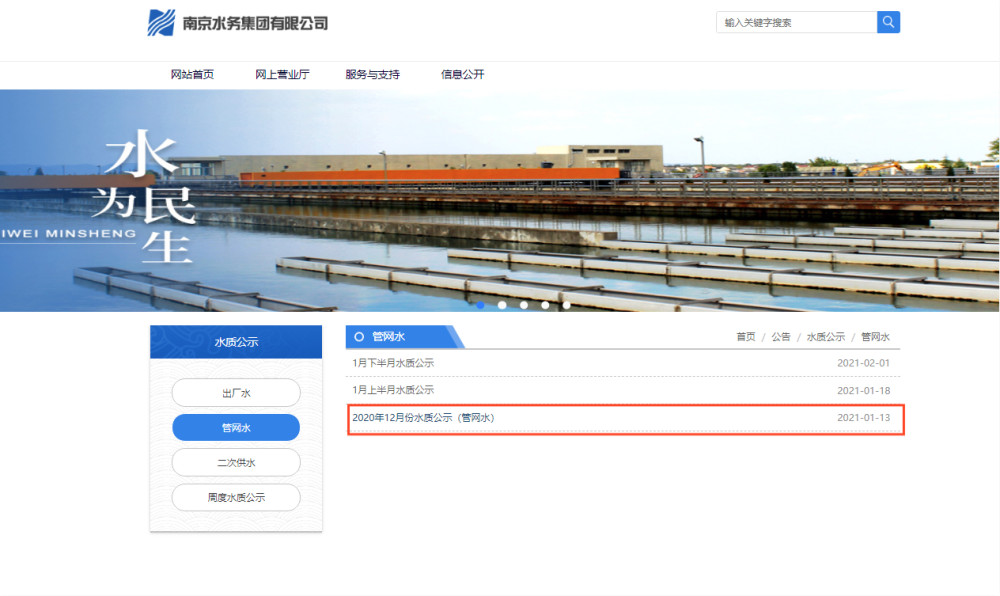Click date text 2021-02-01

864,363
